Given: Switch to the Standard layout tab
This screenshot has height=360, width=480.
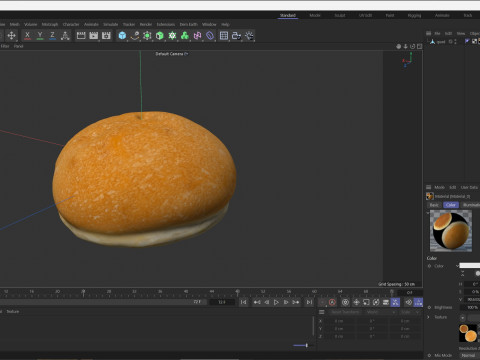Looking at the screenshot, I should pyautogui.click(x=288, y=15).
